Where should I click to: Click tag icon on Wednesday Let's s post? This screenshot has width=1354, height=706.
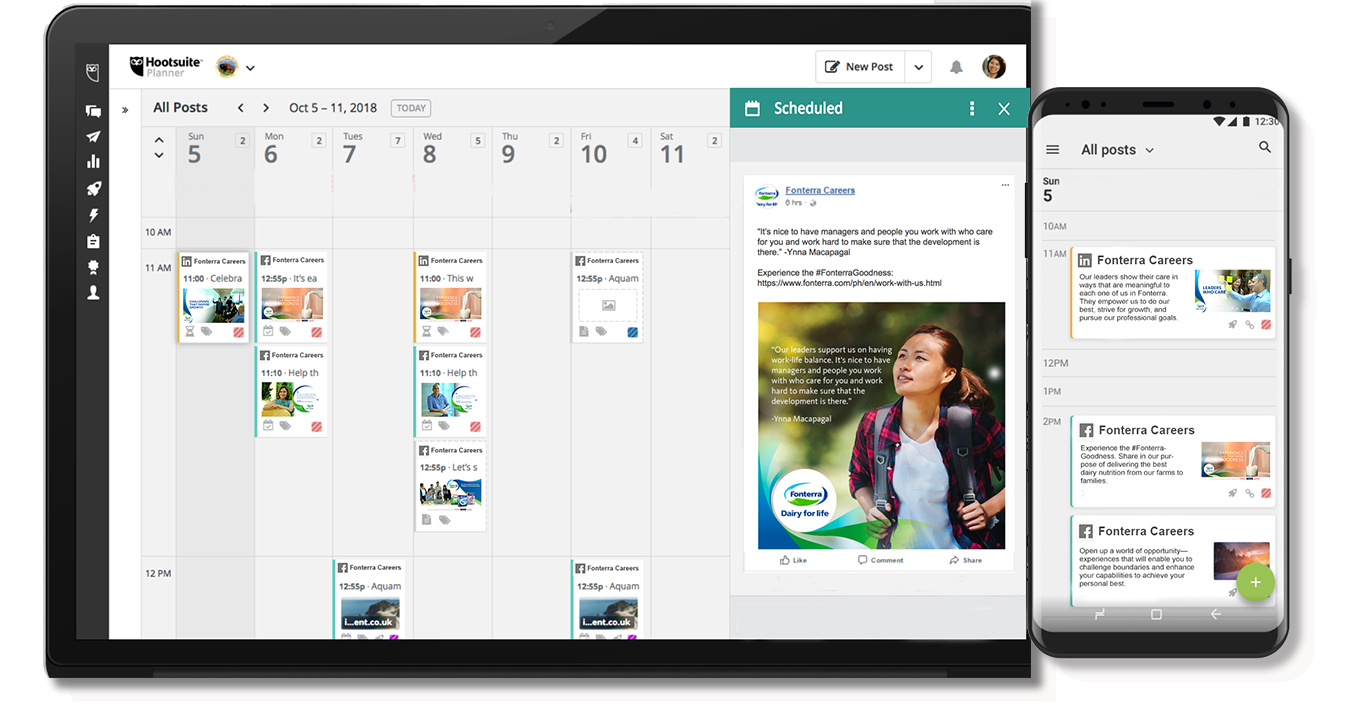click(x=444, y=520)
